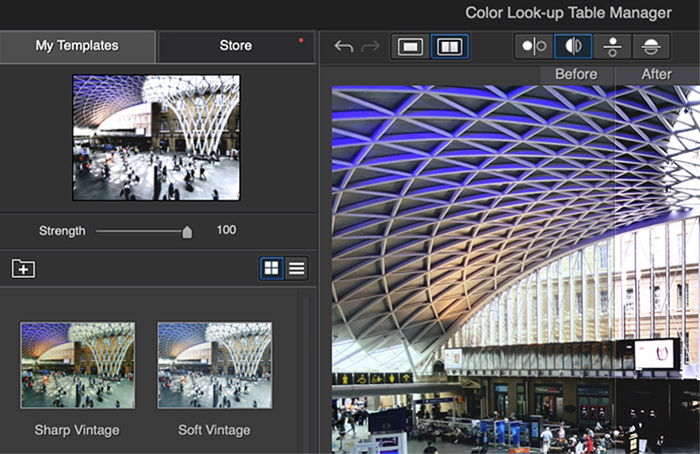
Task: Add a new template folder
Action: click(x=23, y=268)
